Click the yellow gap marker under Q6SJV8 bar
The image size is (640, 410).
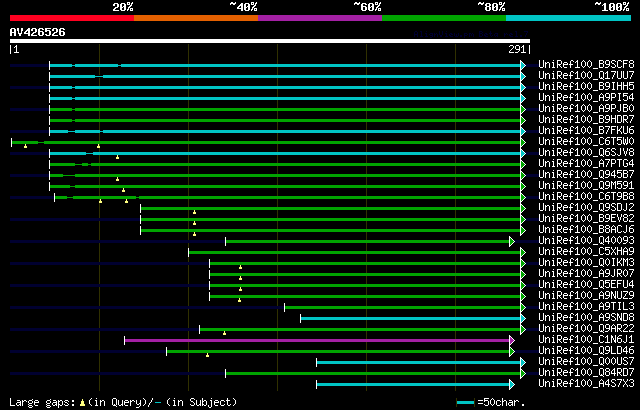point(118,157)
